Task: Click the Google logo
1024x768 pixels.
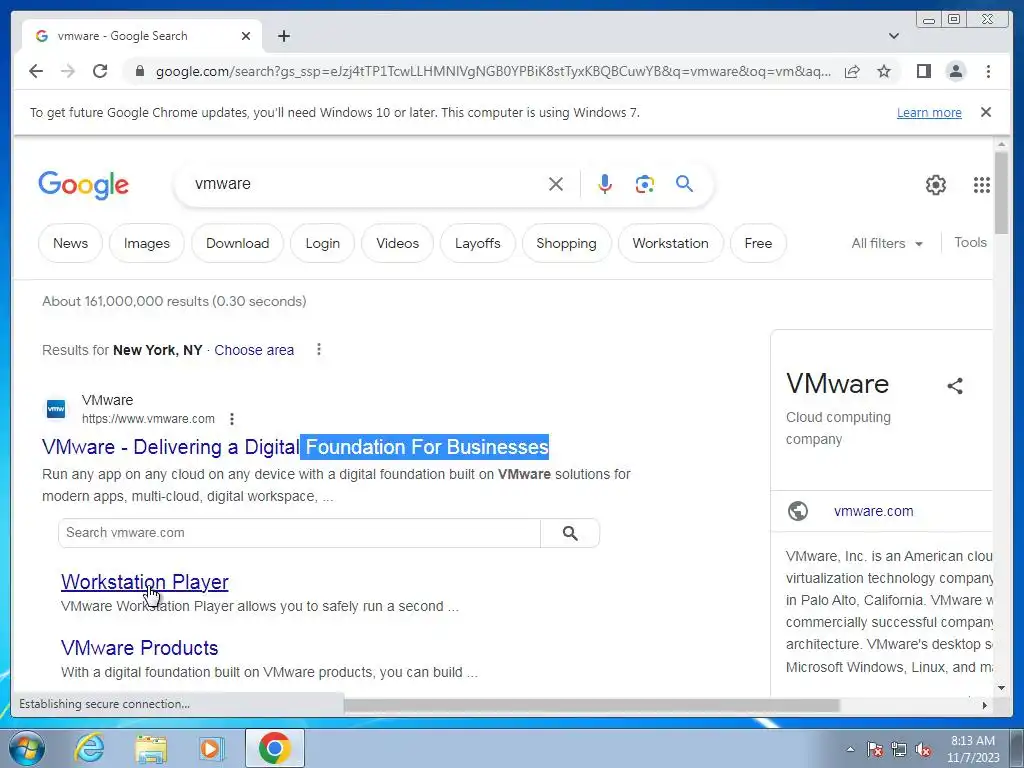Action: click(84, 185)
